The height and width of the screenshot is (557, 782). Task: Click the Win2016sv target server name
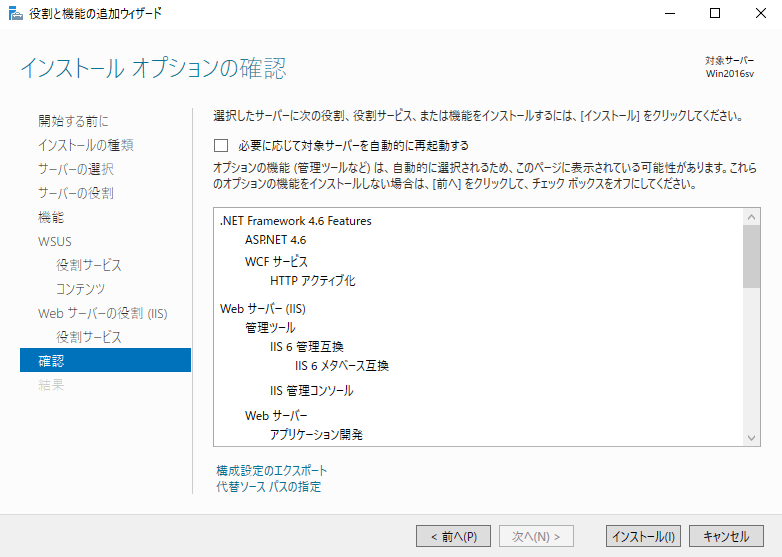click(730, 74)
